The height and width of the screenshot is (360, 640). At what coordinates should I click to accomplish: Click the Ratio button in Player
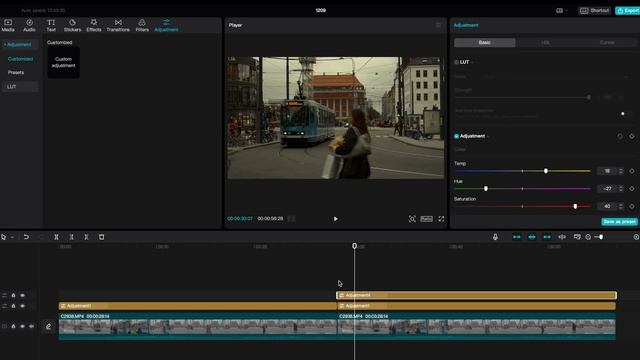(427, 219)
